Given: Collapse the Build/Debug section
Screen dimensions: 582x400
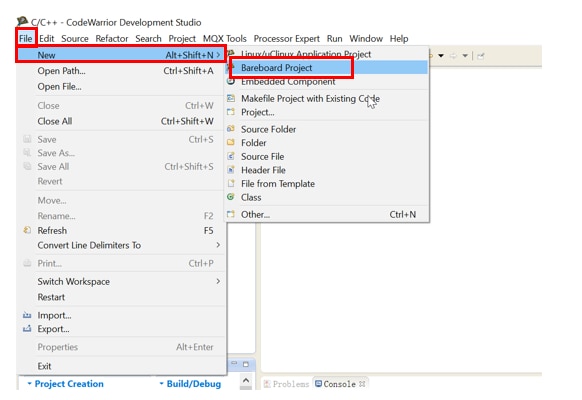Looking at the screenshot, I should [x=161, y=384].
